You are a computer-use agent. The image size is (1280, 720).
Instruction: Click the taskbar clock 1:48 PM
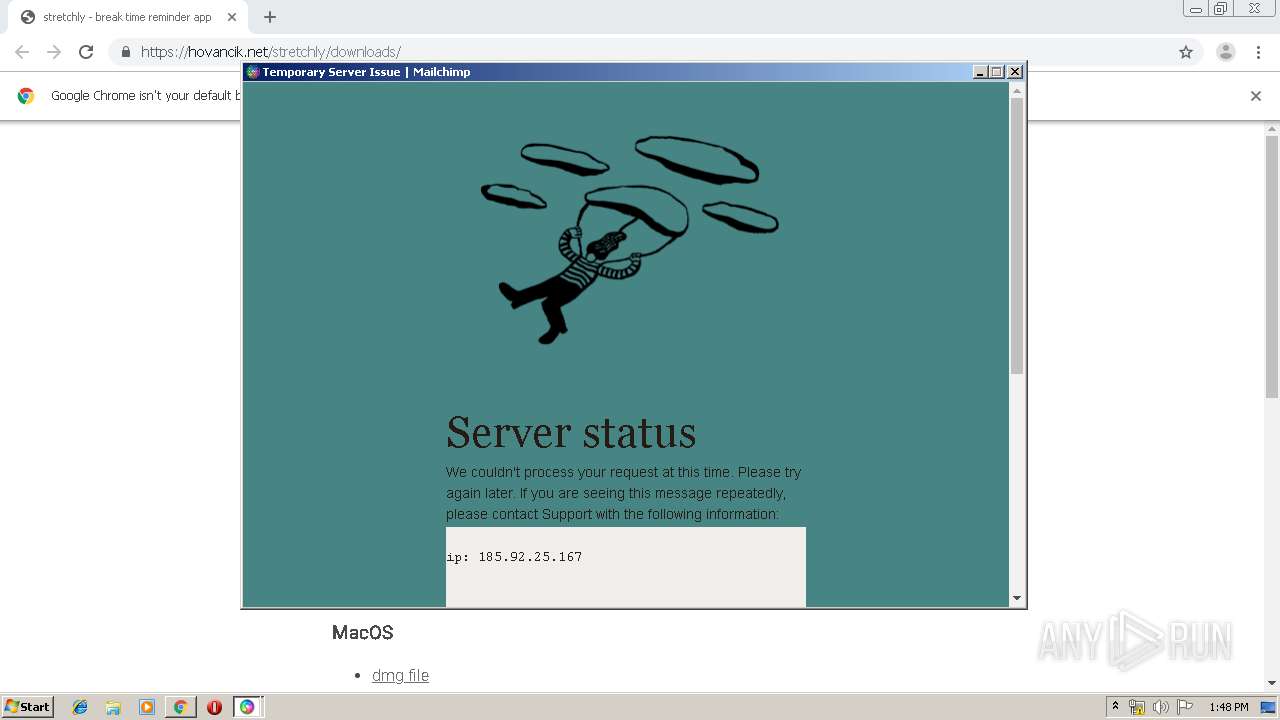(1228, 707)
